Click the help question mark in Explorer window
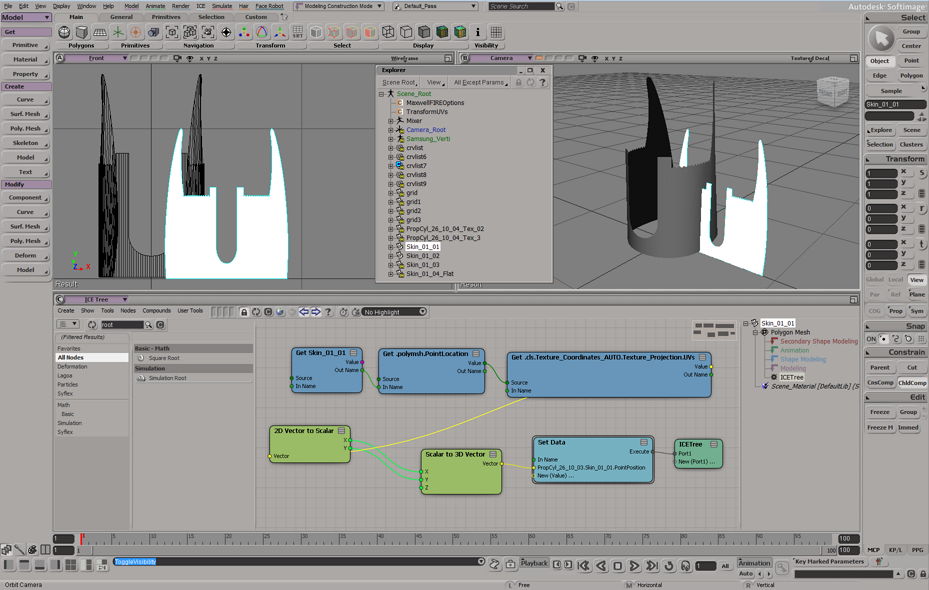This screenshot has height=590, width=929. click(542, 82)
